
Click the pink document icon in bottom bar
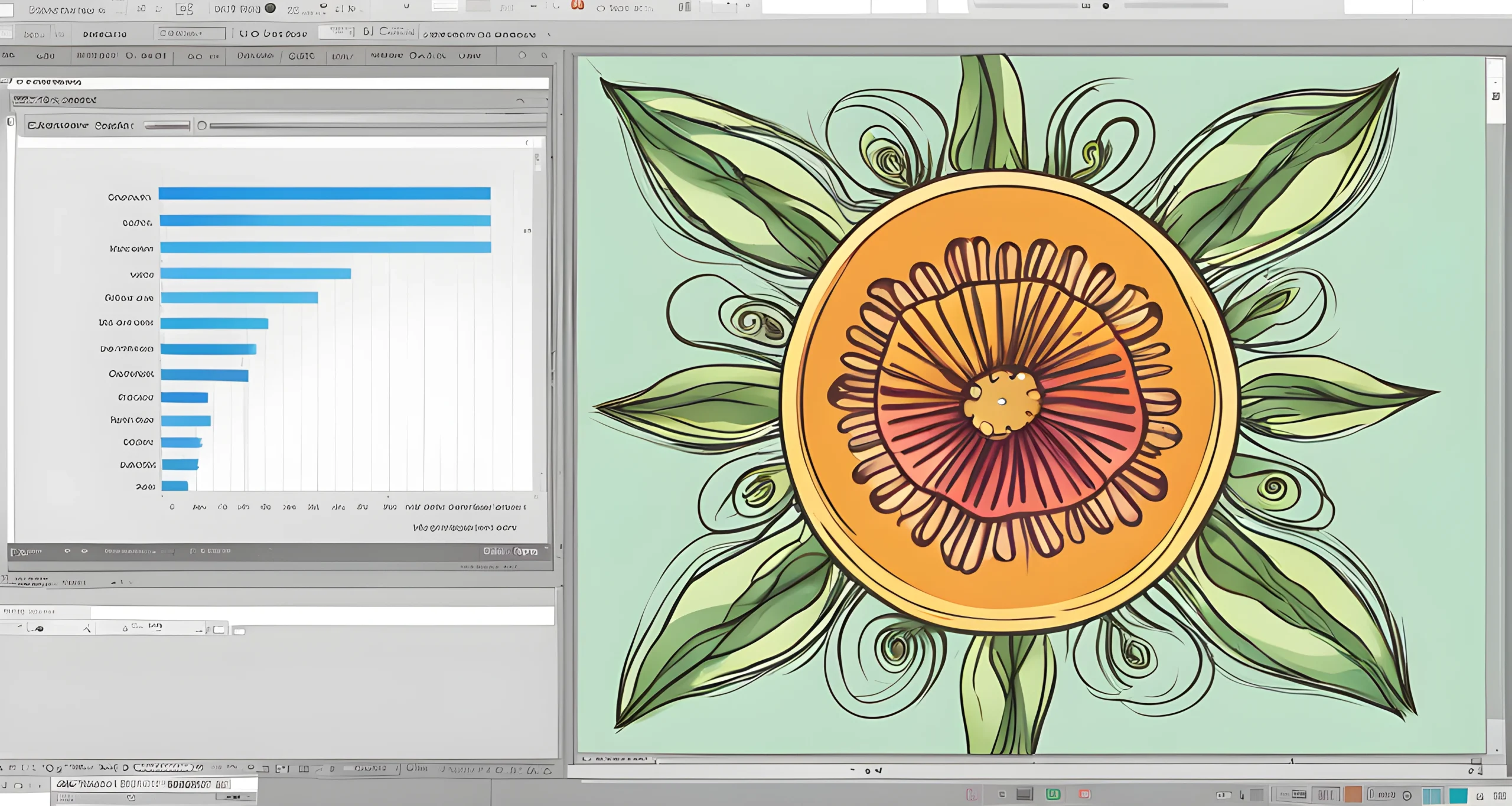(x=972, y=794)
